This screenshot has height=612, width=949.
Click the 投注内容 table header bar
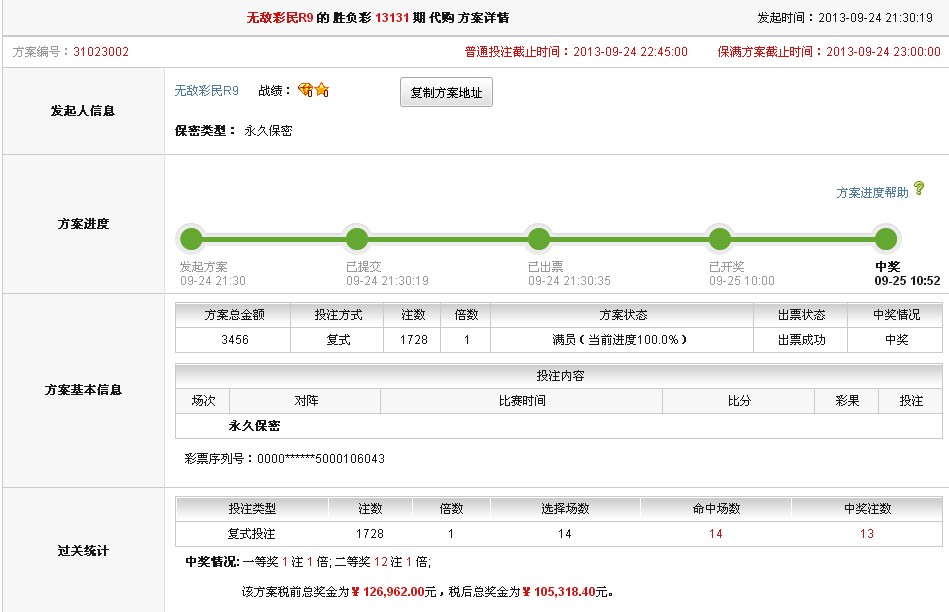pyautogui.click(x=559, y=376)
